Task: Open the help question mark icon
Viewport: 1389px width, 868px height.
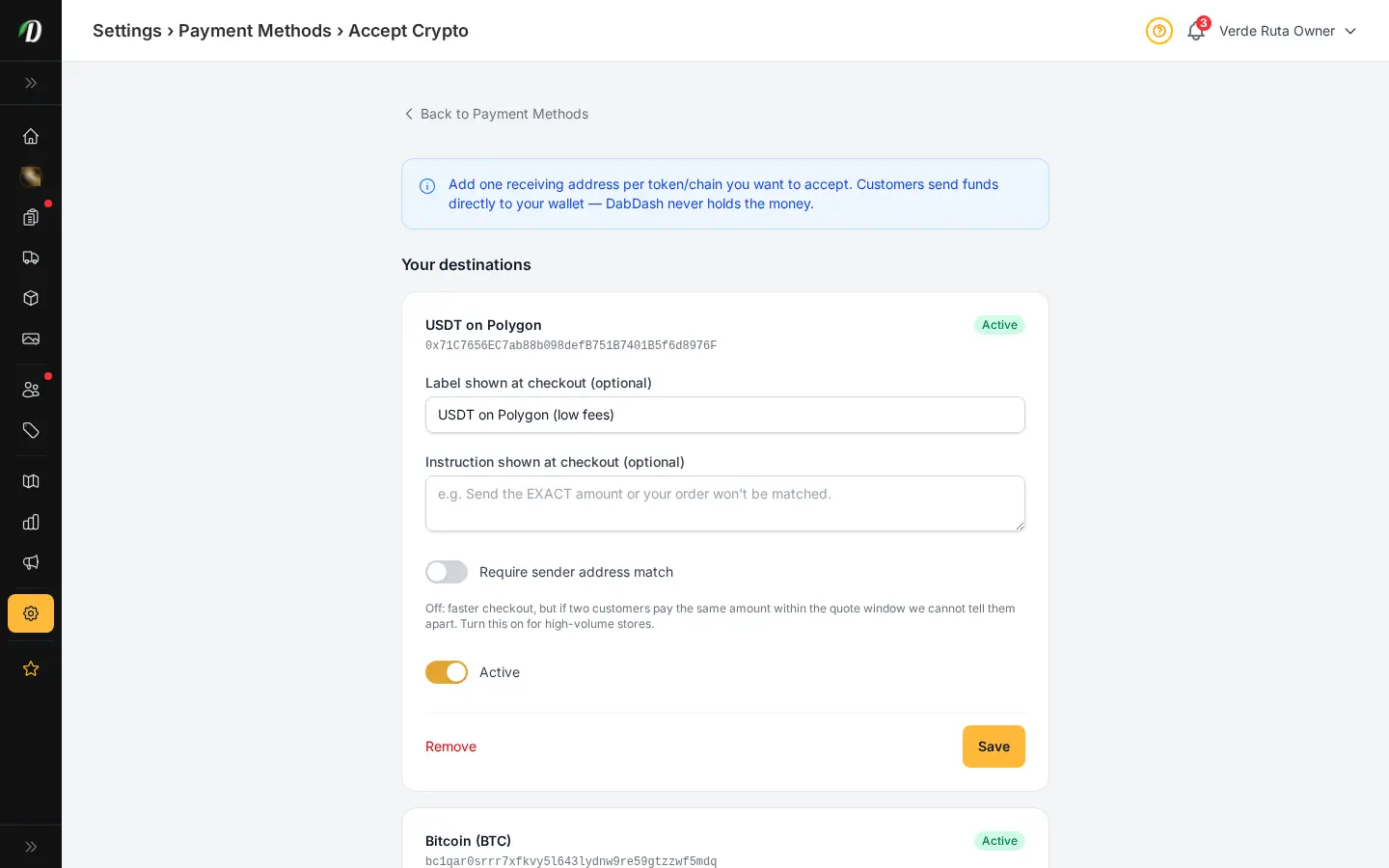Action: tap(1159, 31)
